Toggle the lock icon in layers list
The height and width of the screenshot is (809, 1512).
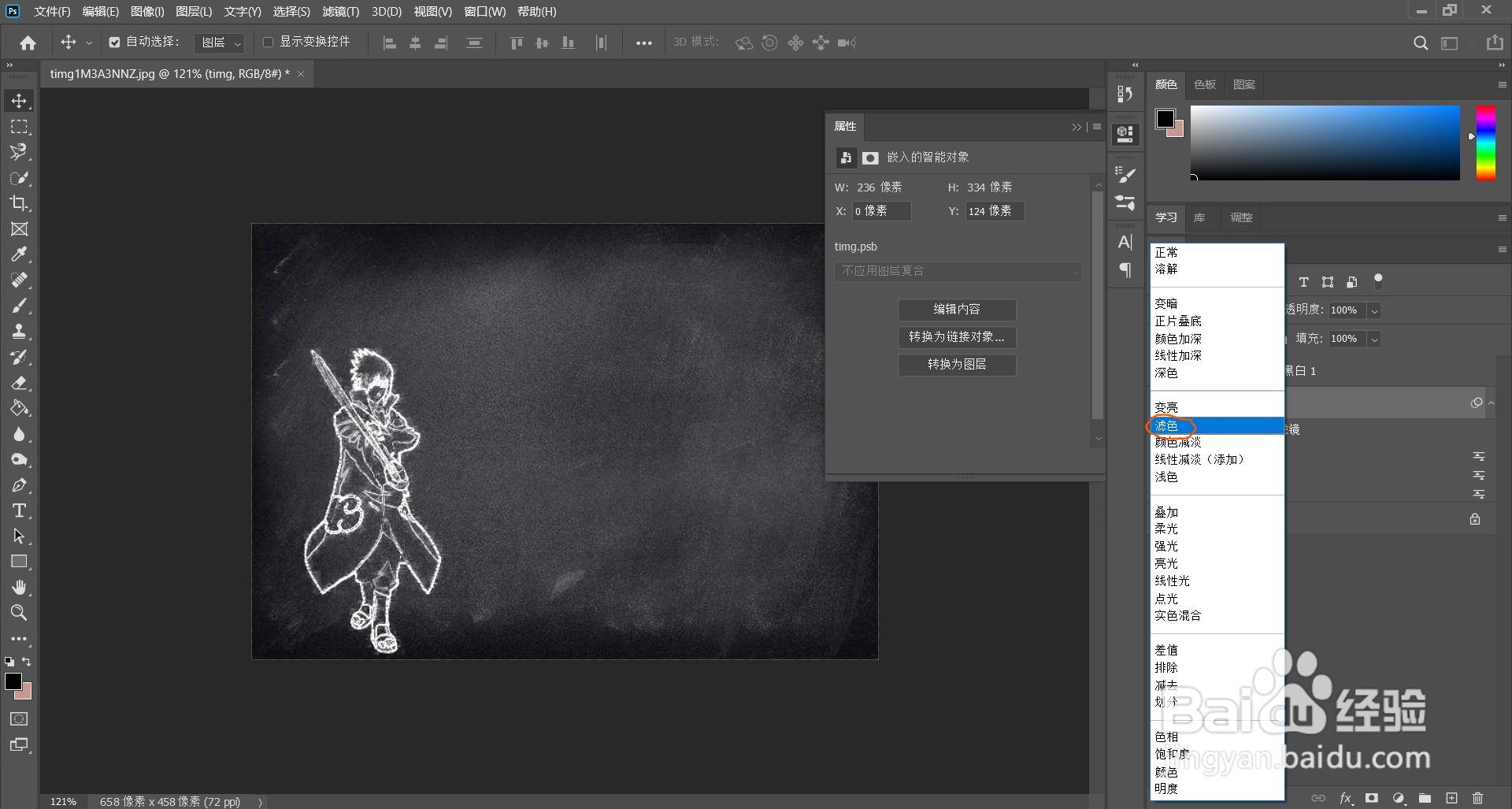coord(1475,519)
